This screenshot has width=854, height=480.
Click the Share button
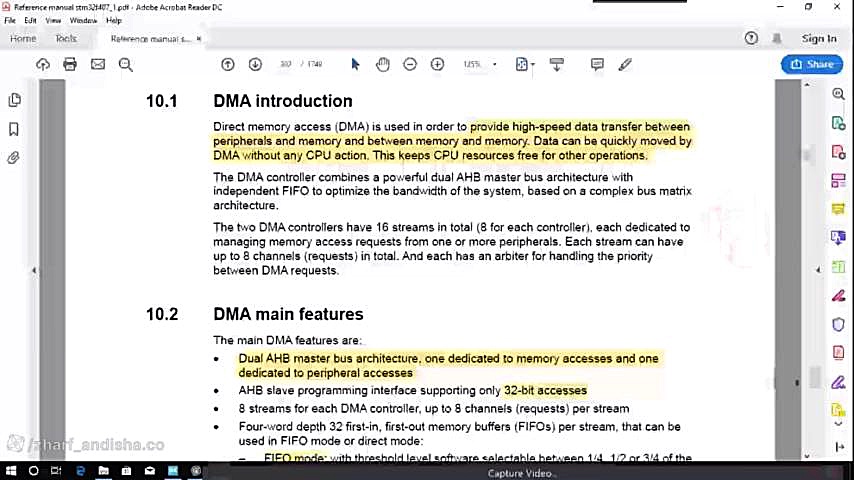pyautogui.click(x=812, y=64)
